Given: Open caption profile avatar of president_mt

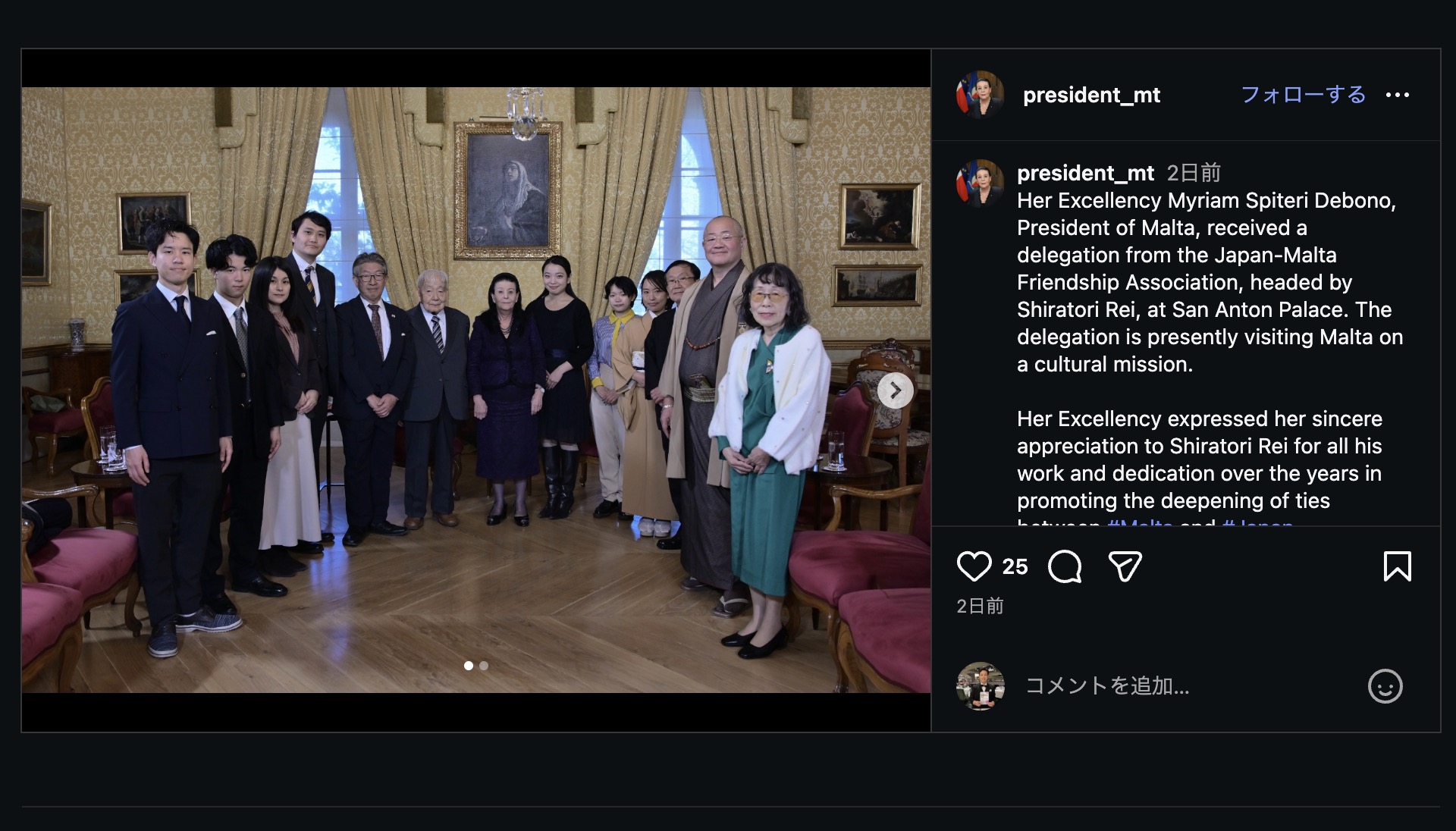Looking at the screenshot, I should pyautogui.click(x=980, y=183).
